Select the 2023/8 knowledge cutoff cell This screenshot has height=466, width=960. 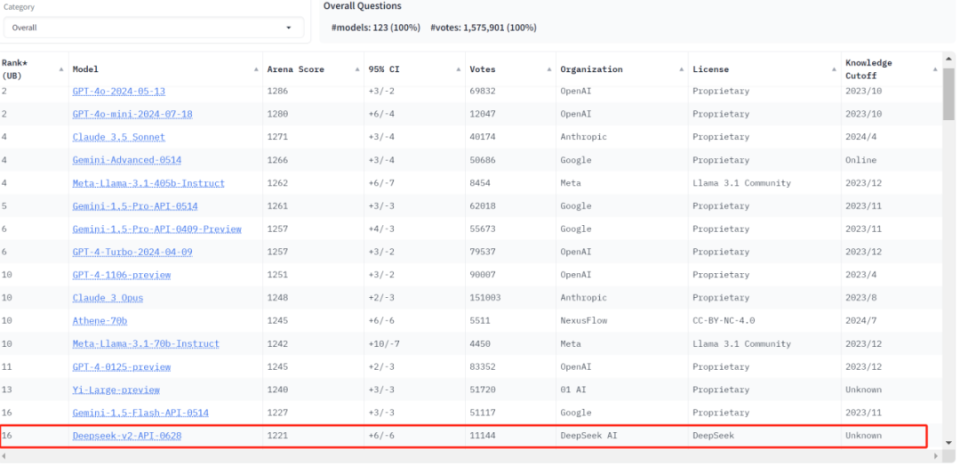point(860,298)
